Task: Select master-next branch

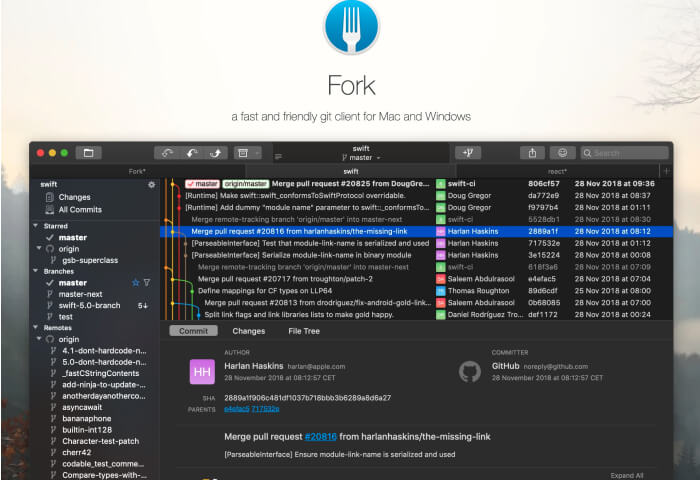Action: pos(80,294)
